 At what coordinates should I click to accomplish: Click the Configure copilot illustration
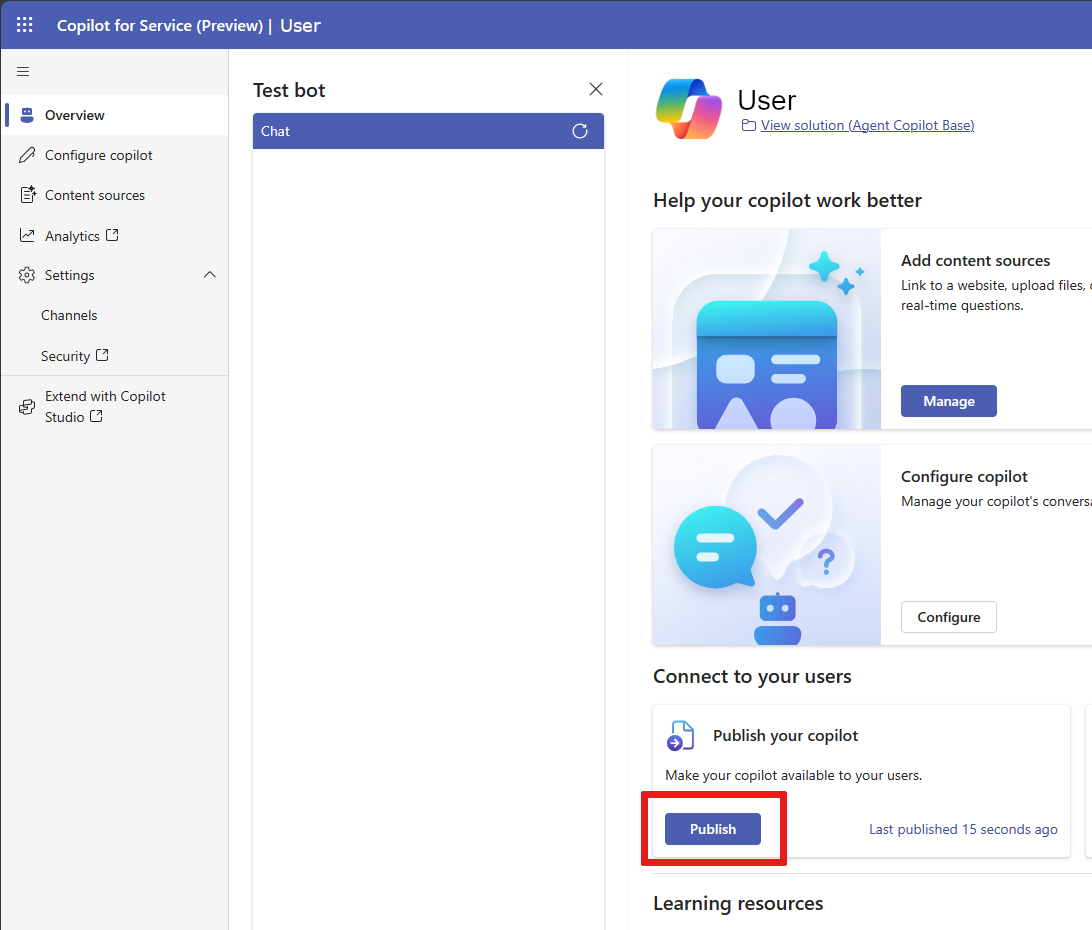tap(767, 545)
